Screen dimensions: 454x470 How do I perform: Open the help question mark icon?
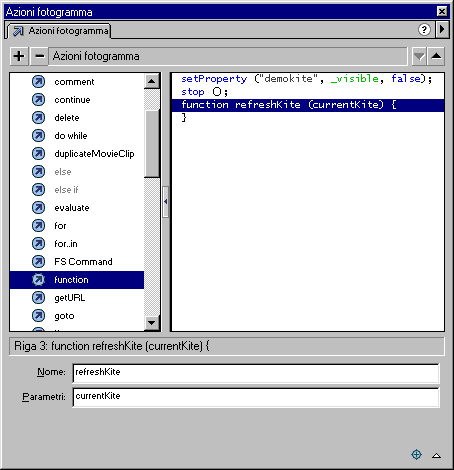tap(424, 30)
